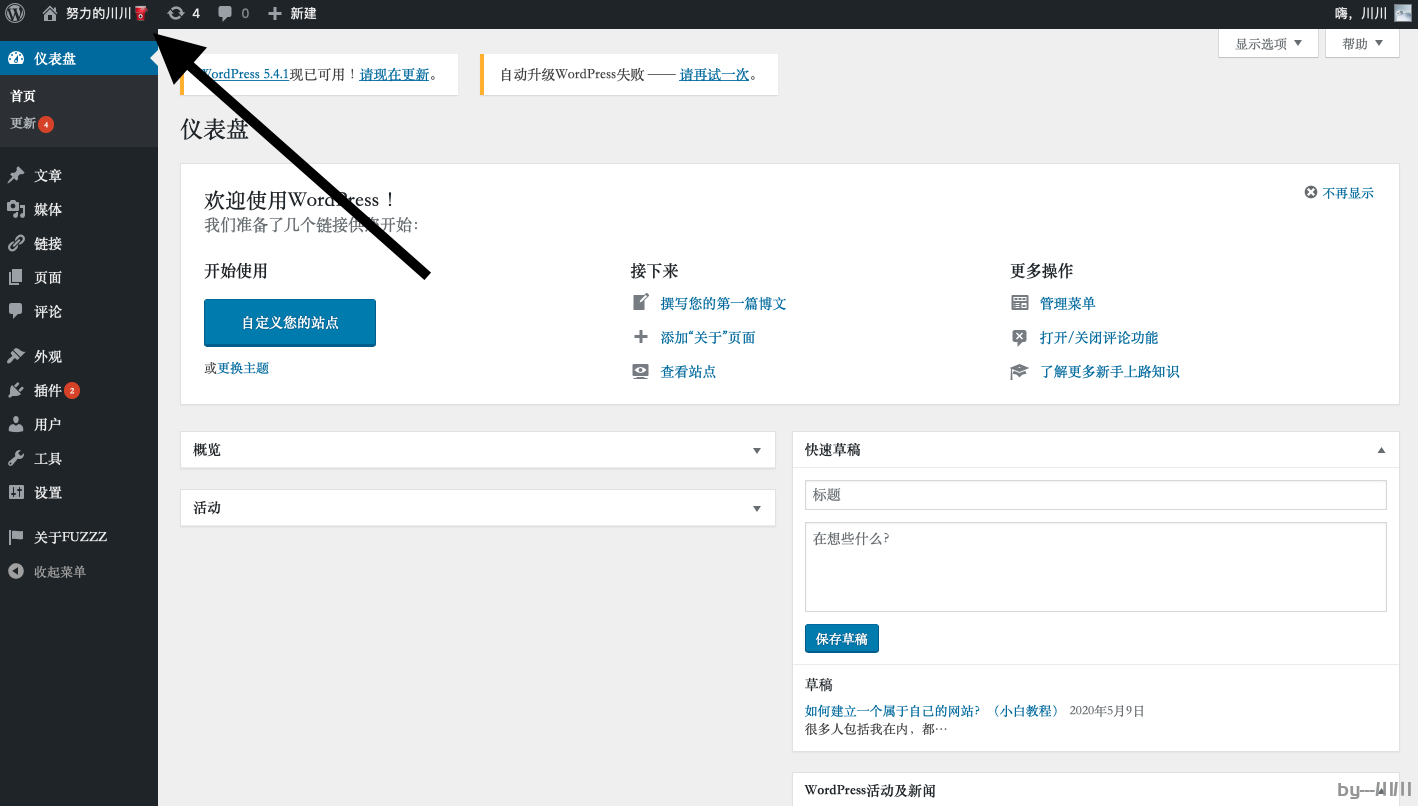1418x806 pixels.
Task: Open draft 如何建立一个属于自己的网站？
Action: pyautogui.click(x=932, y=711)
